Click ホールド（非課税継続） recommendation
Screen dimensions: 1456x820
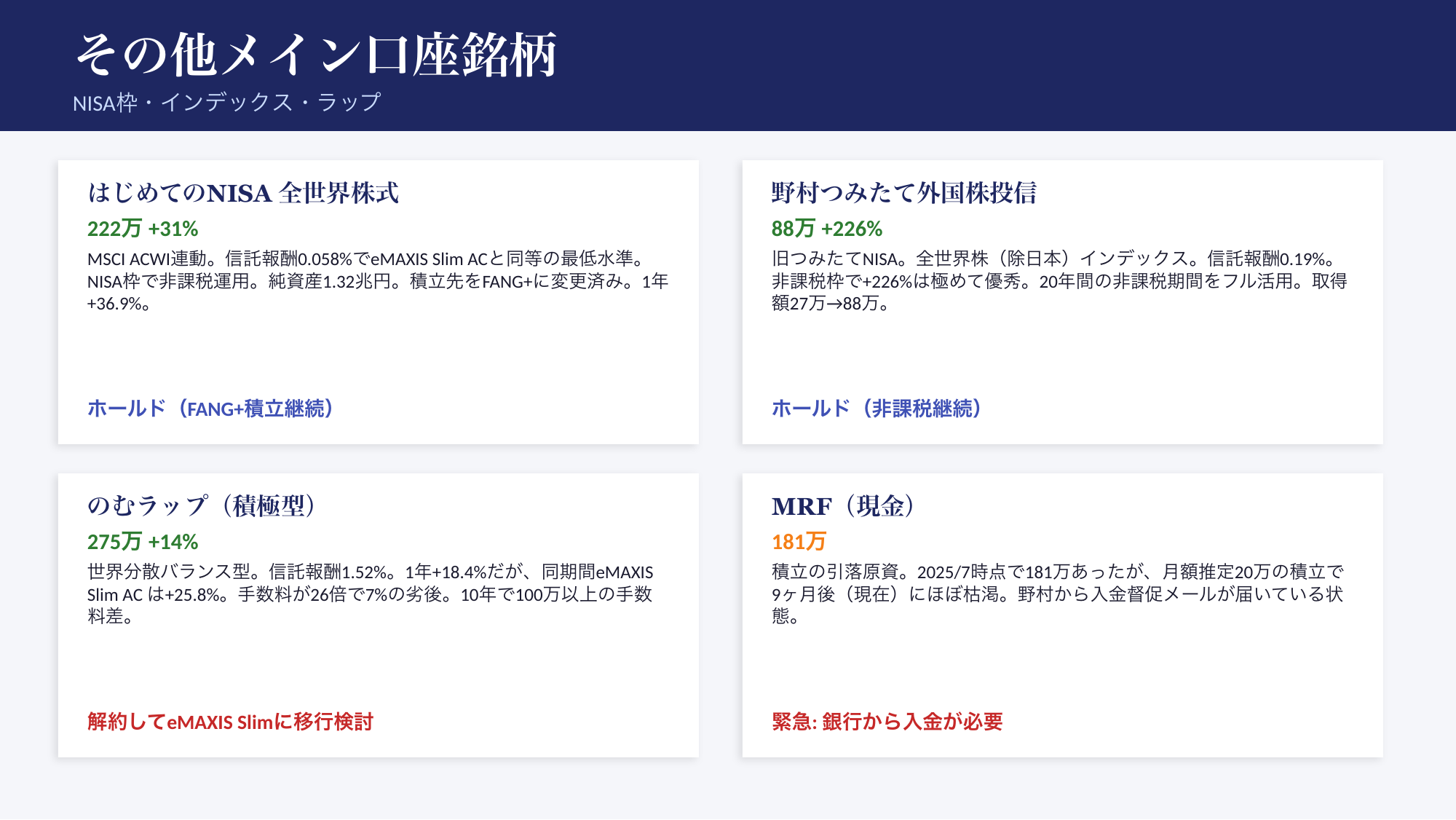pyautogui.click(x=877, y=409)
